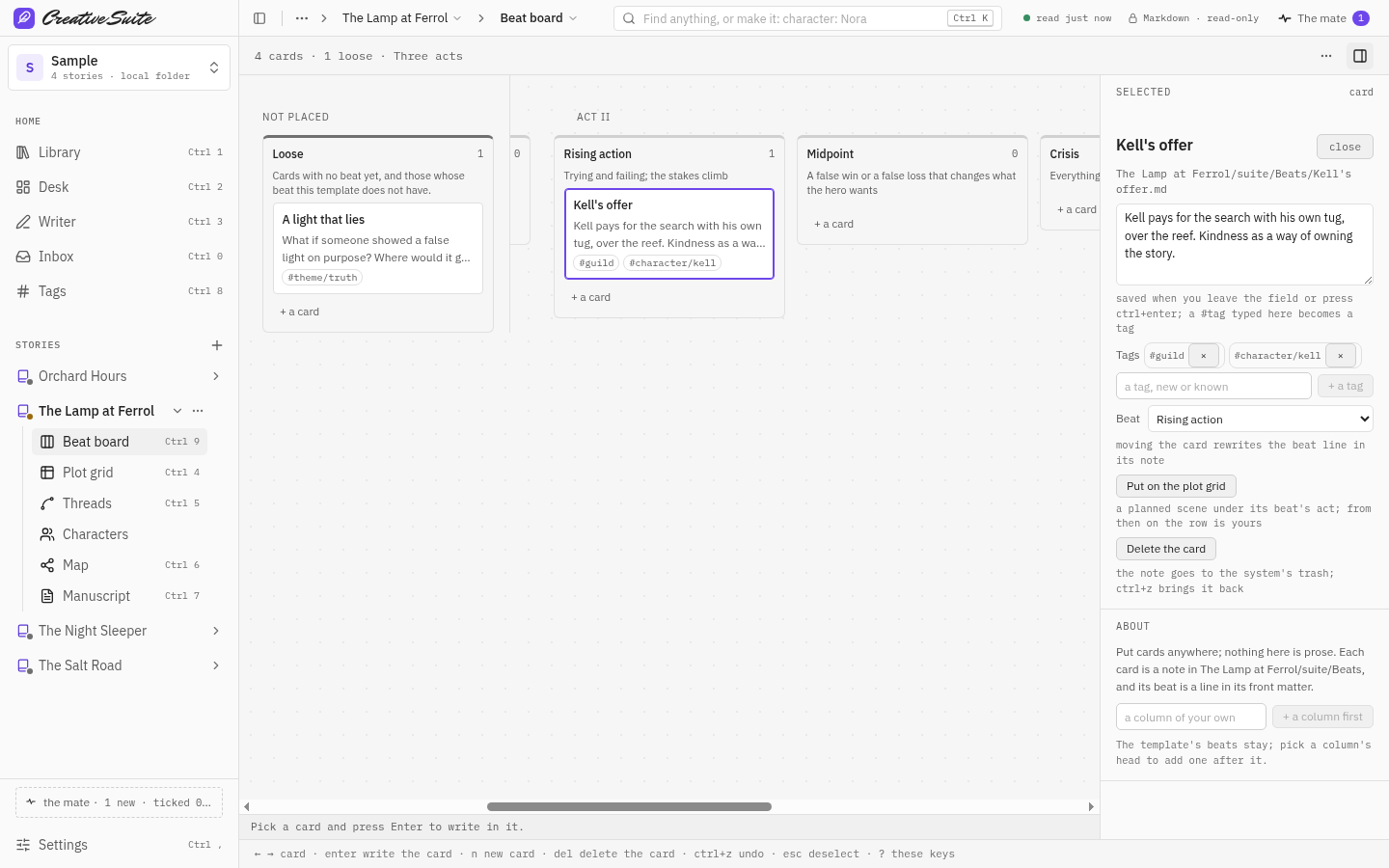Image resolution: width=1389 pixels, height=868 pixels.
Task: Add a card to the Midpoint column
Action: point(834,224)
